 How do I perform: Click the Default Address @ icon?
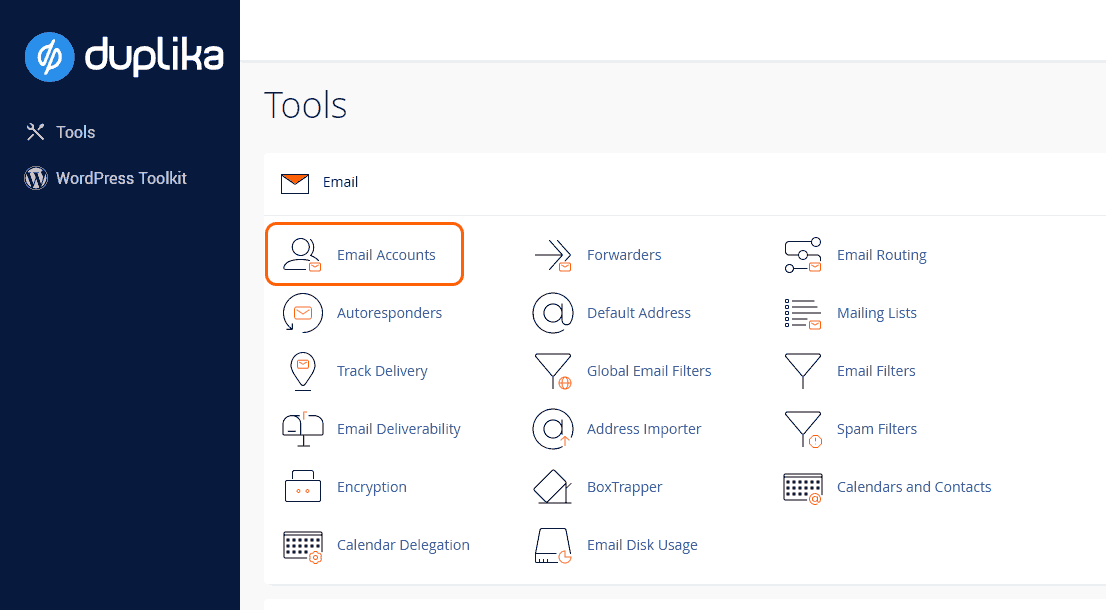click(x=552, y=313)
